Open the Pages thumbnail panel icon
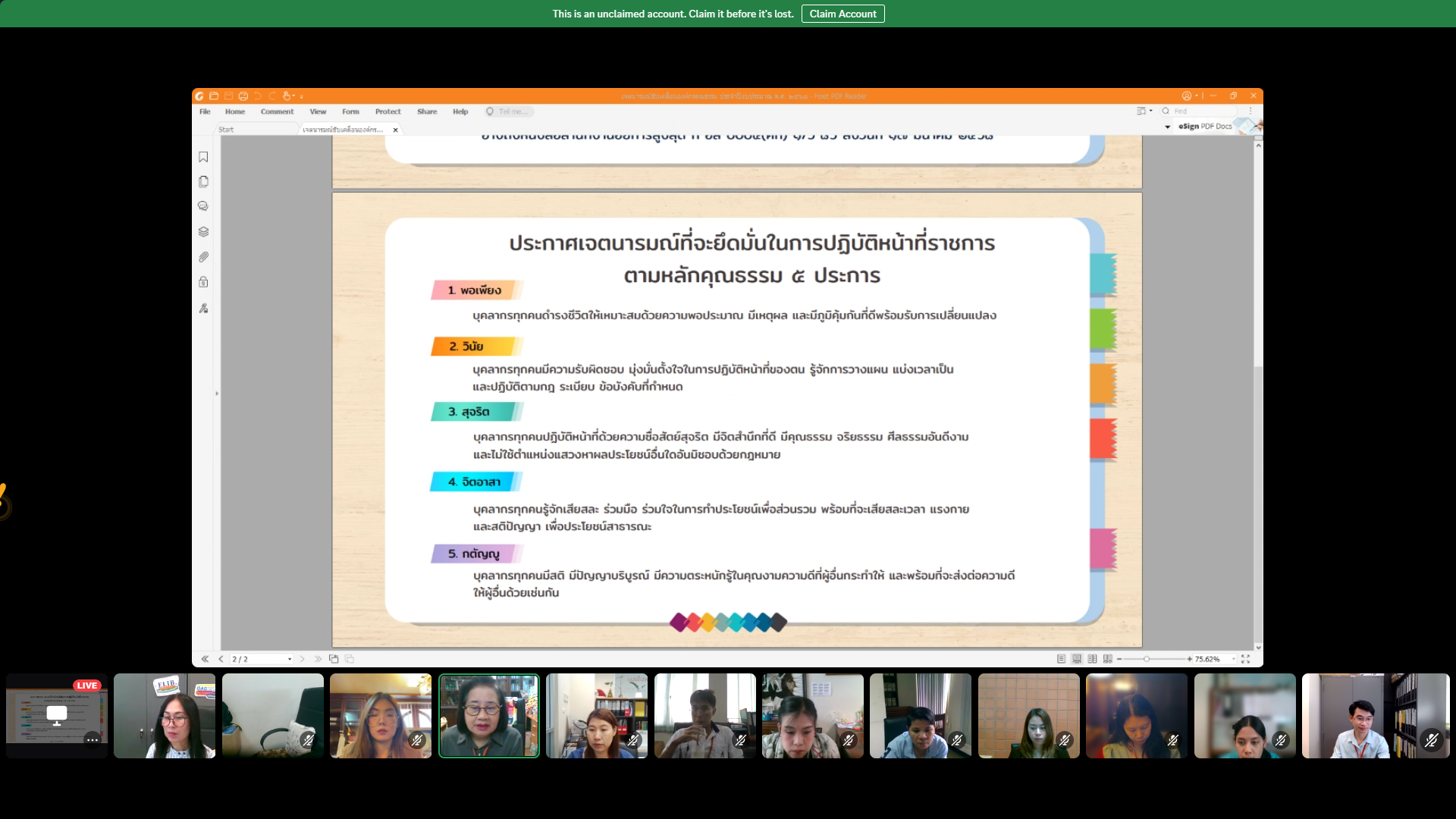 (203, 182)
